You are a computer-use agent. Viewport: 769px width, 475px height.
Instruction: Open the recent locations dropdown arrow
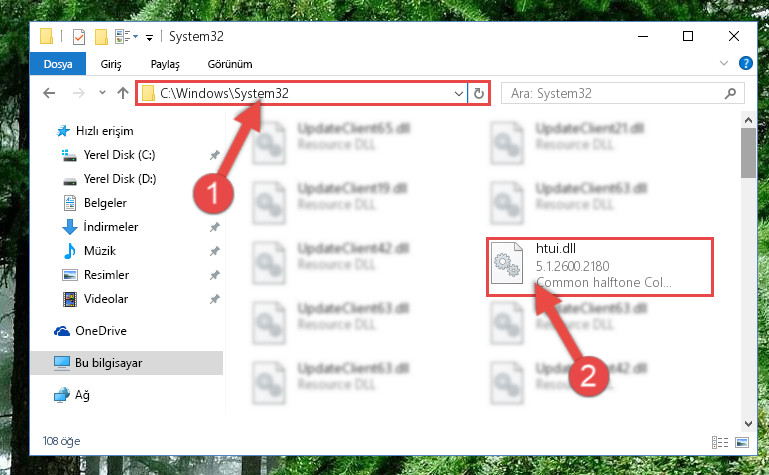point(102,93)
